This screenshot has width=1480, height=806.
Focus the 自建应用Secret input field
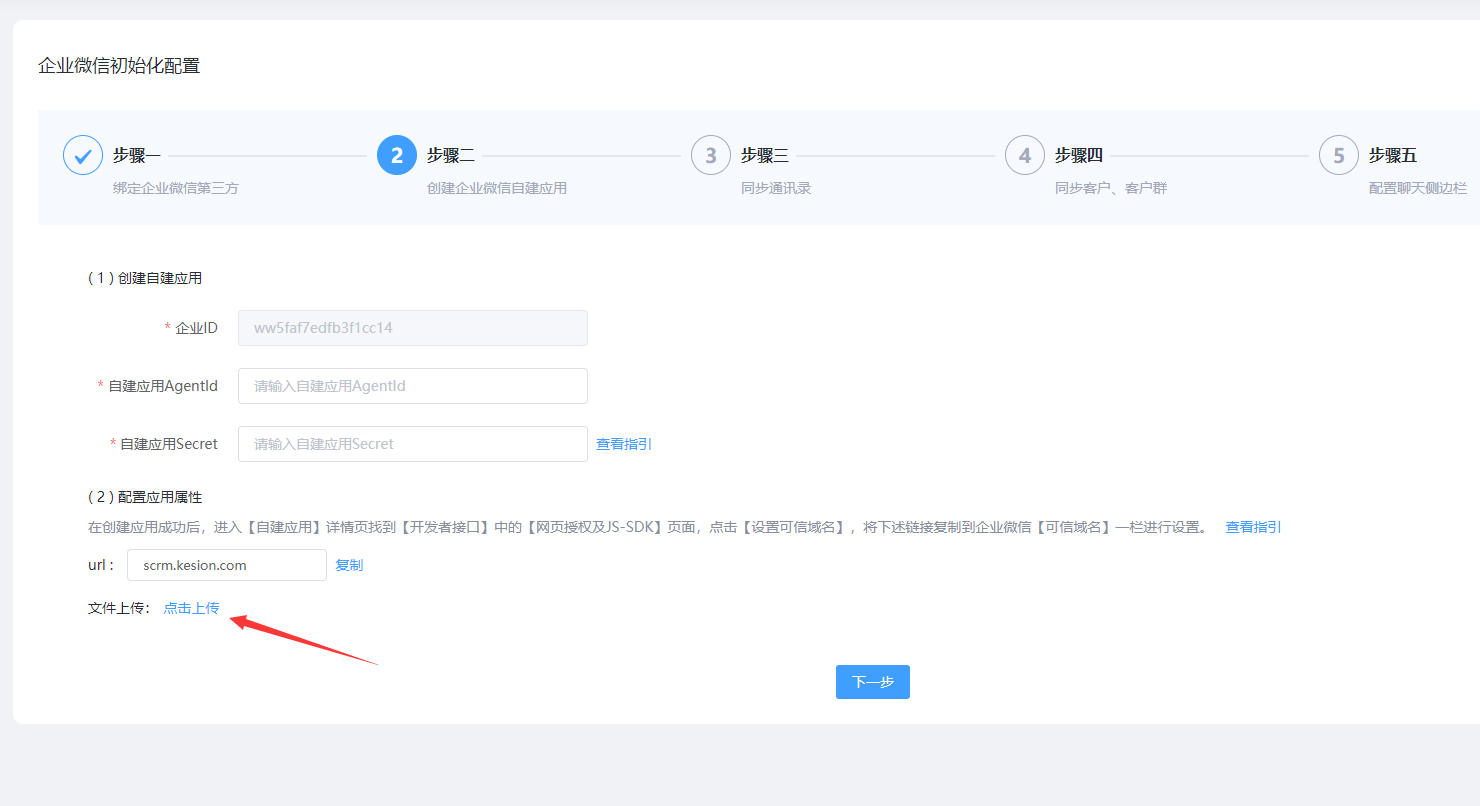[412, 444]
